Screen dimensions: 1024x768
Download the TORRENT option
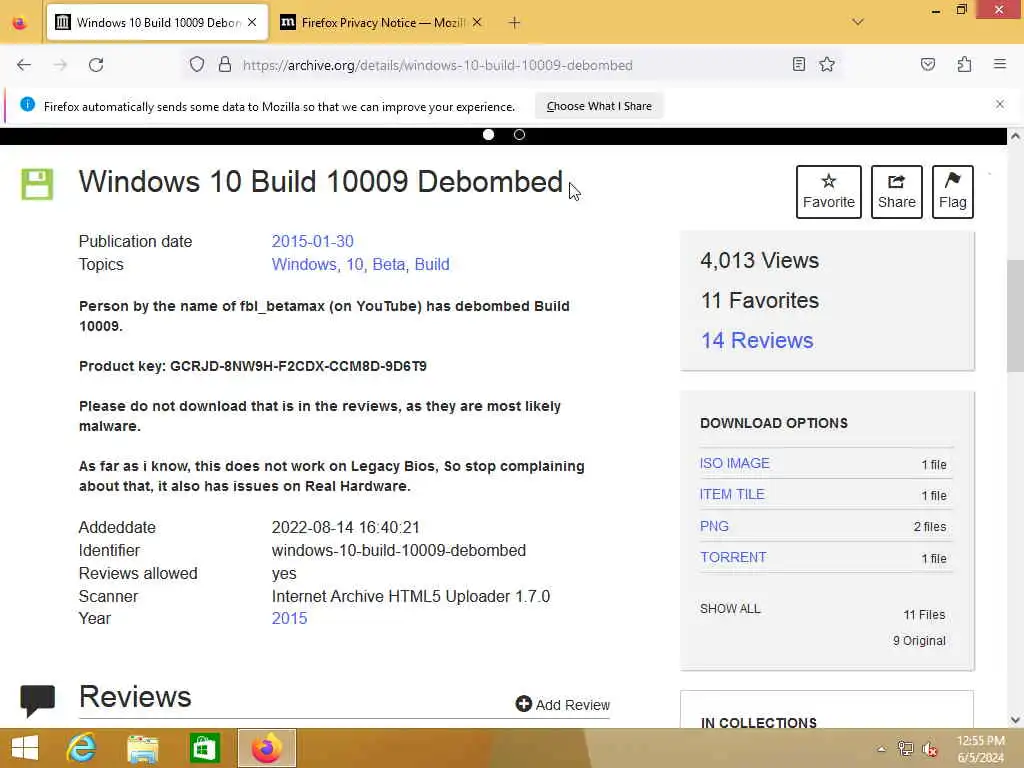(733, 557)
